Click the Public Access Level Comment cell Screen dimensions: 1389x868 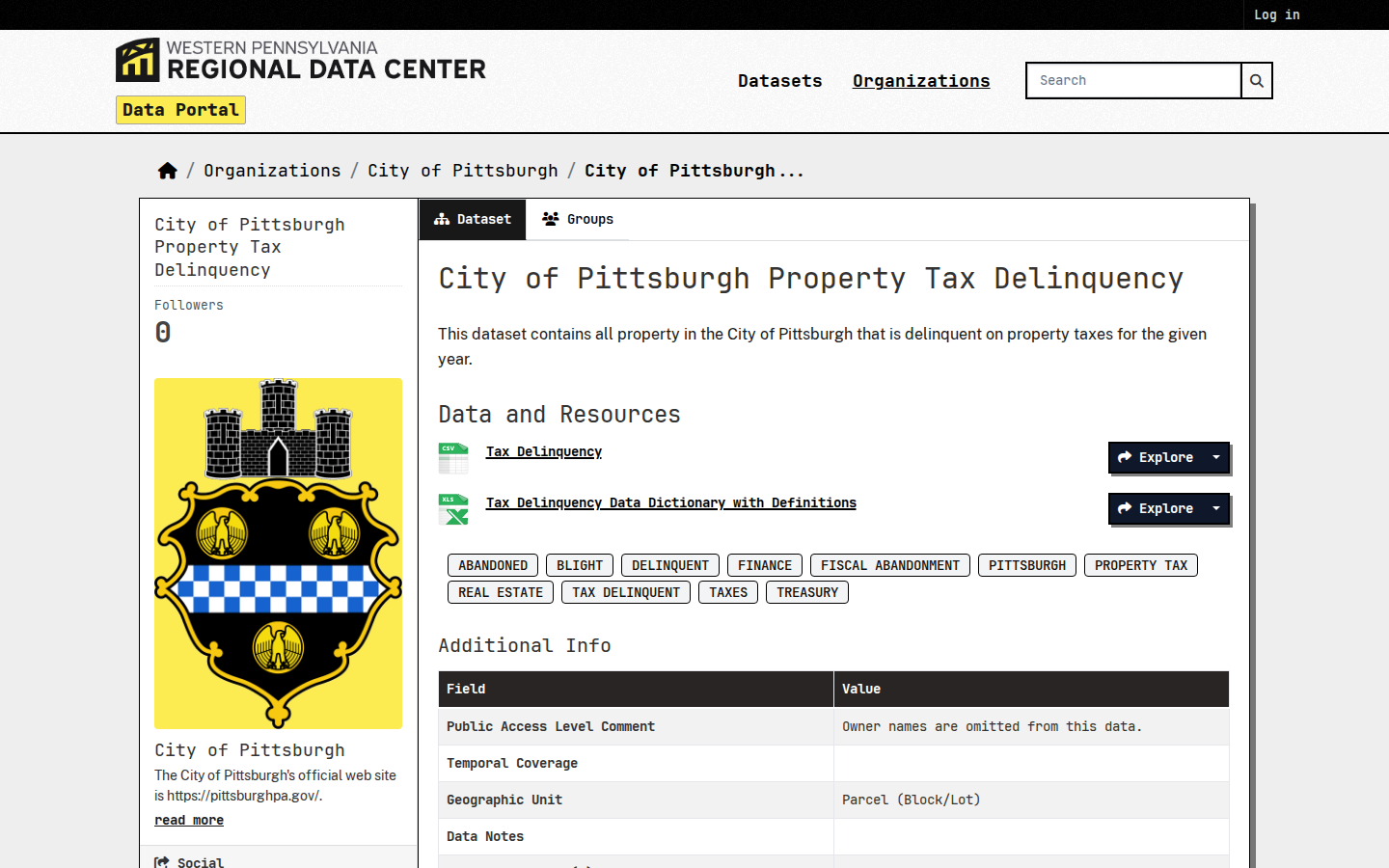(636, 726)
